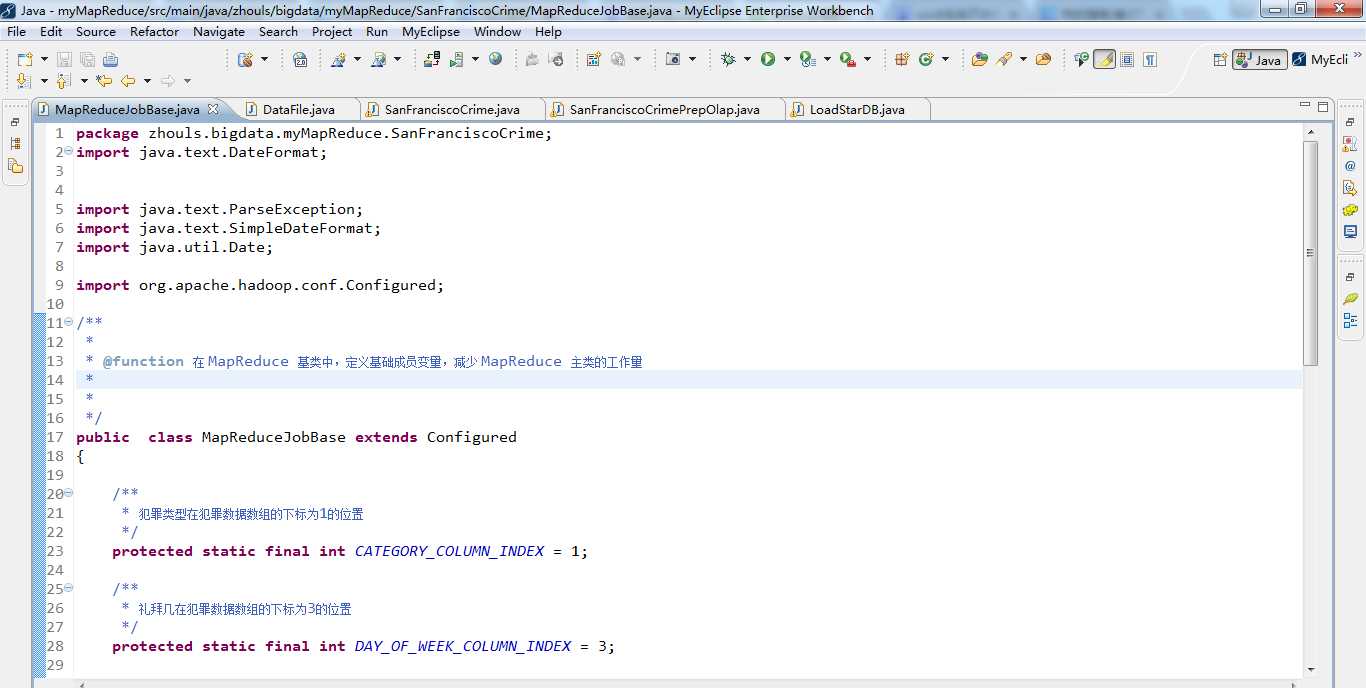Open the web browser globe icon

495,59
